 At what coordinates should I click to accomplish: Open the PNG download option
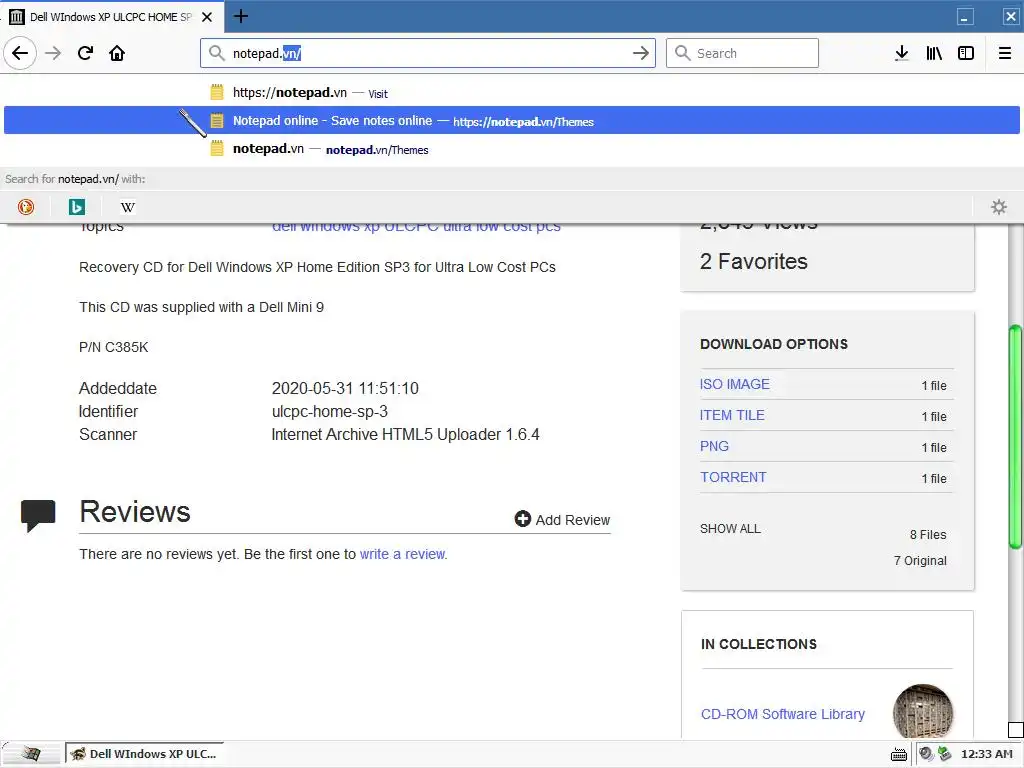pos(714,446)
